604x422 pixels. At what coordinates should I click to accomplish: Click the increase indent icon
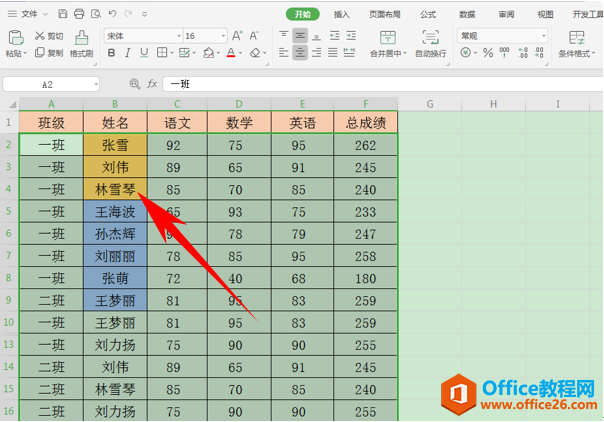351,36
